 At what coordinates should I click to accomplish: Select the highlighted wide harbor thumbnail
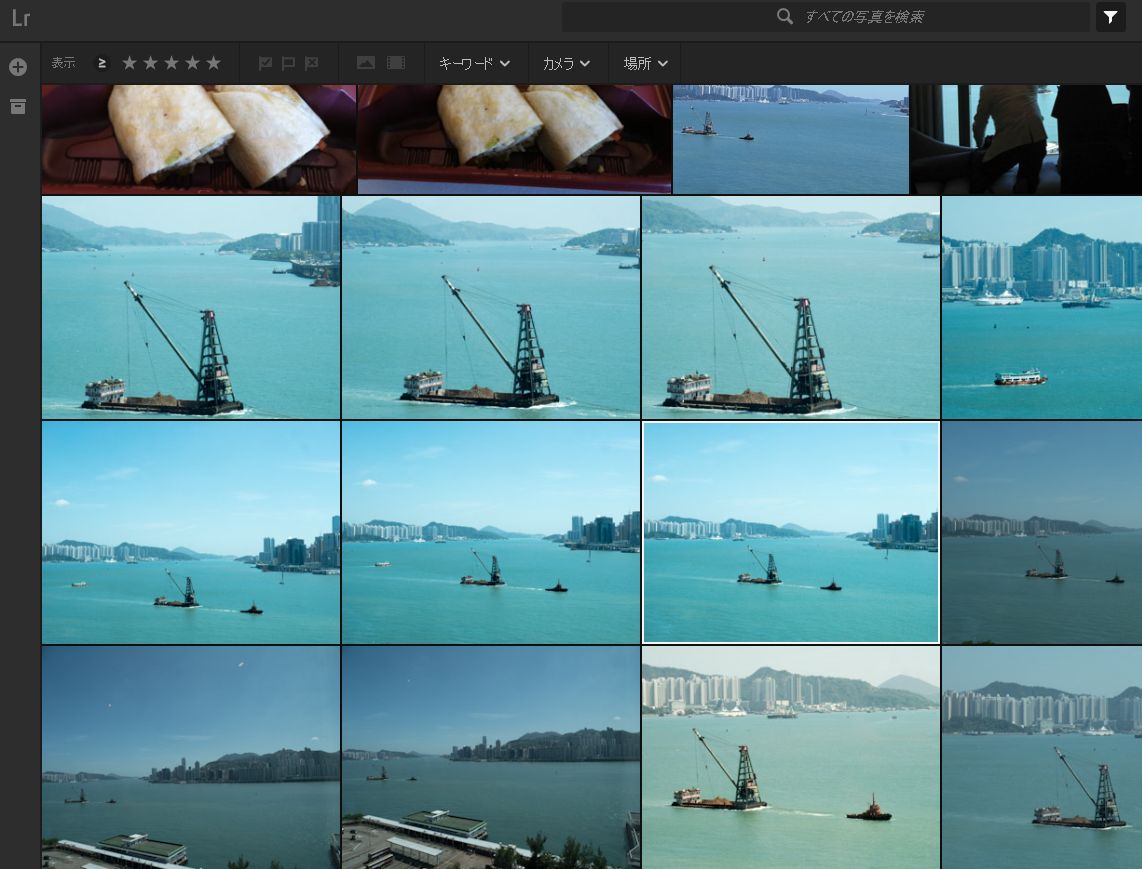pyautogui.click(x=791, y=532)
